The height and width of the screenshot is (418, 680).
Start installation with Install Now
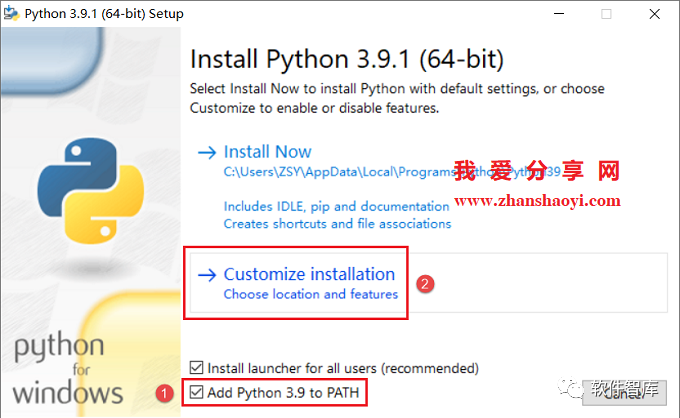coord(267,152)
